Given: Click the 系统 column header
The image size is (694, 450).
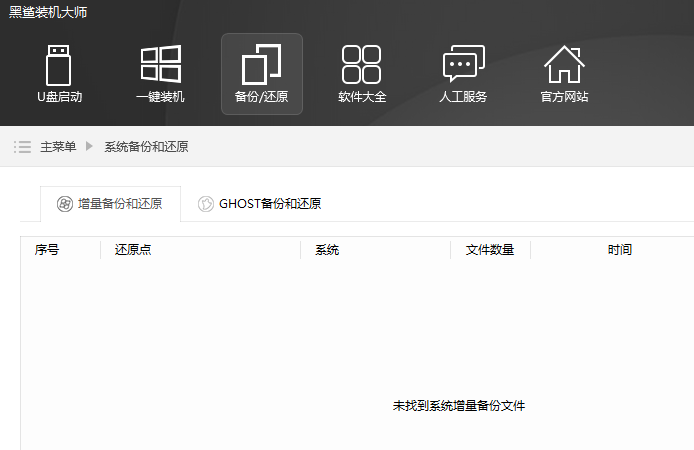Looking at the screenshot, I should coord(327,250).
